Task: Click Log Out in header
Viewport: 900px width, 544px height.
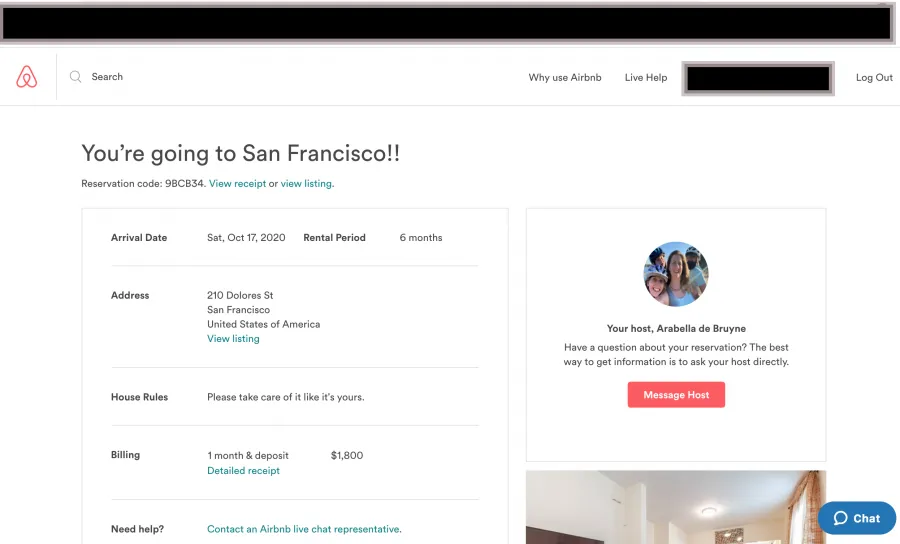Action: (874, 77)
